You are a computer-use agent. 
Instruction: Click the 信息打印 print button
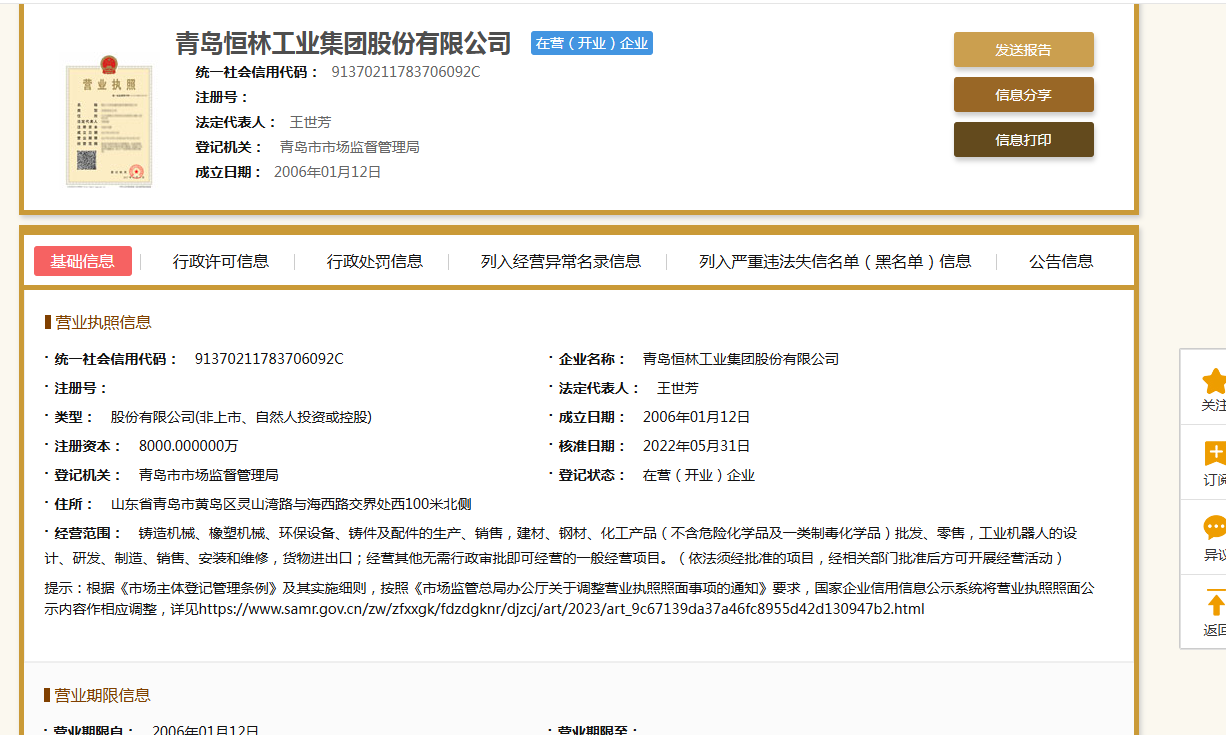1023,140
